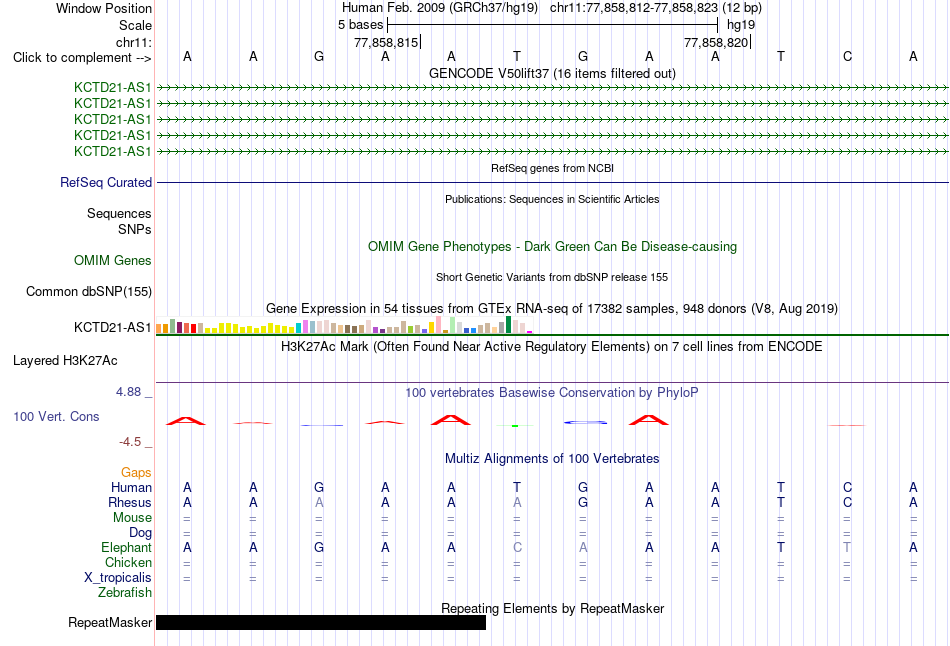Select the Zebrafish species row label
Viewport: 950px width, 646px height.
[125, 592]
